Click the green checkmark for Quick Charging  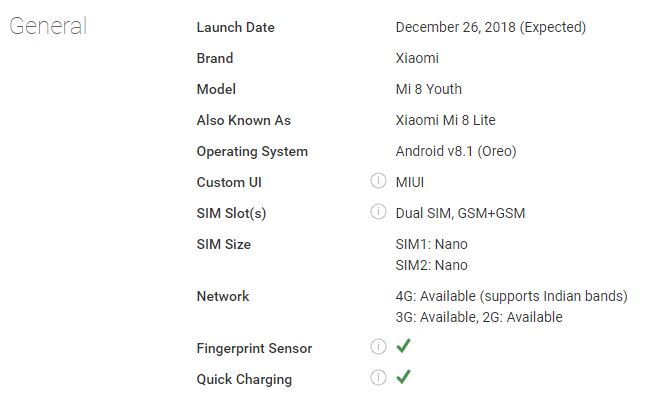403,377
